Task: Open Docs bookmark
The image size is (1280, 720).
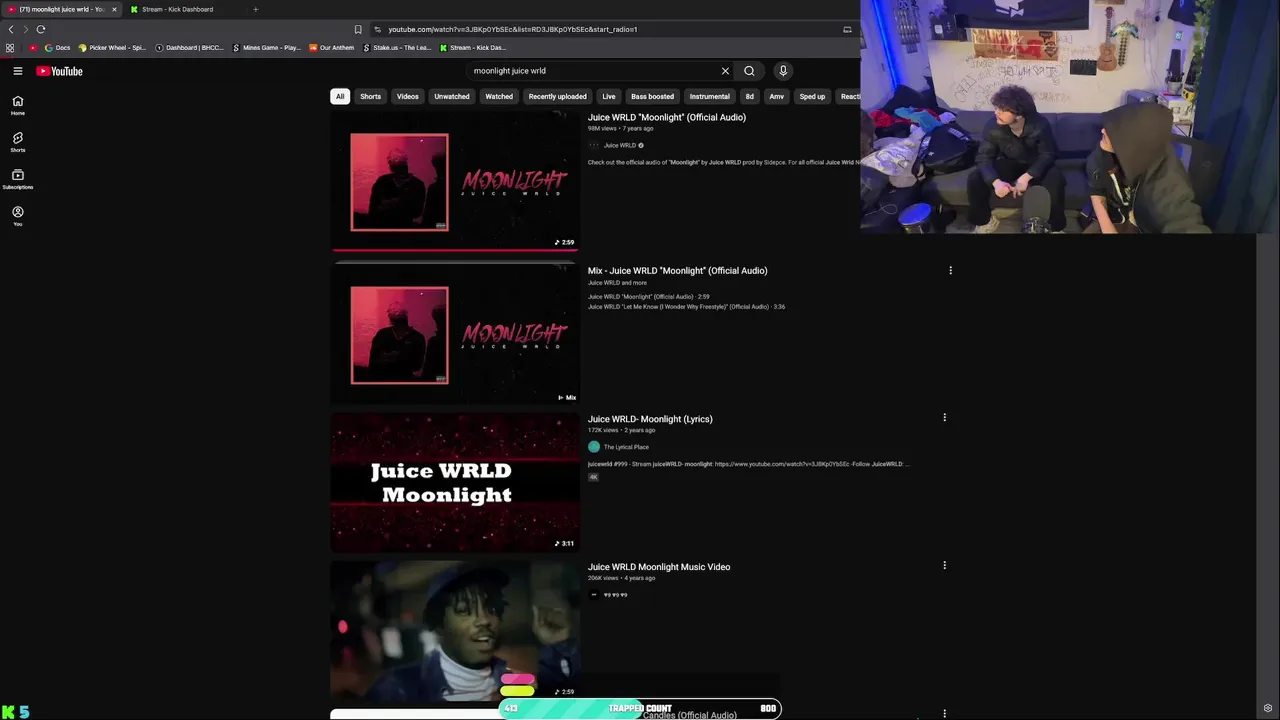Action: (x=58, y=48)
